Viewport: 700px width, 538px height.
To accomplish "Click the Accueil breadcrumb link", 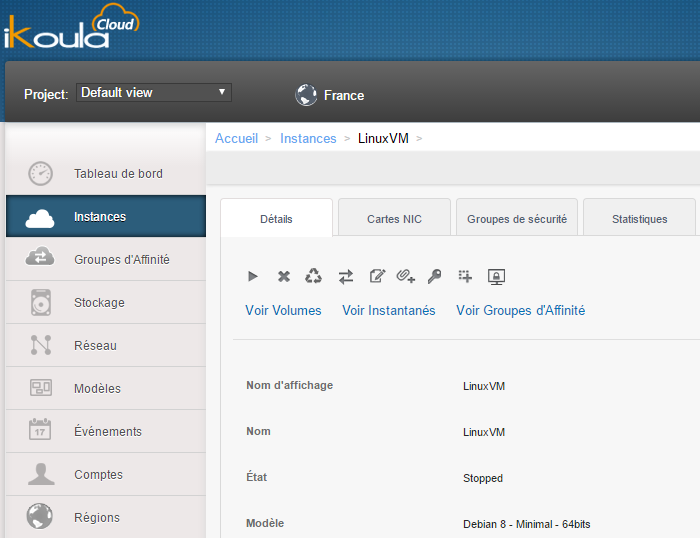I will tap(236, 138).
